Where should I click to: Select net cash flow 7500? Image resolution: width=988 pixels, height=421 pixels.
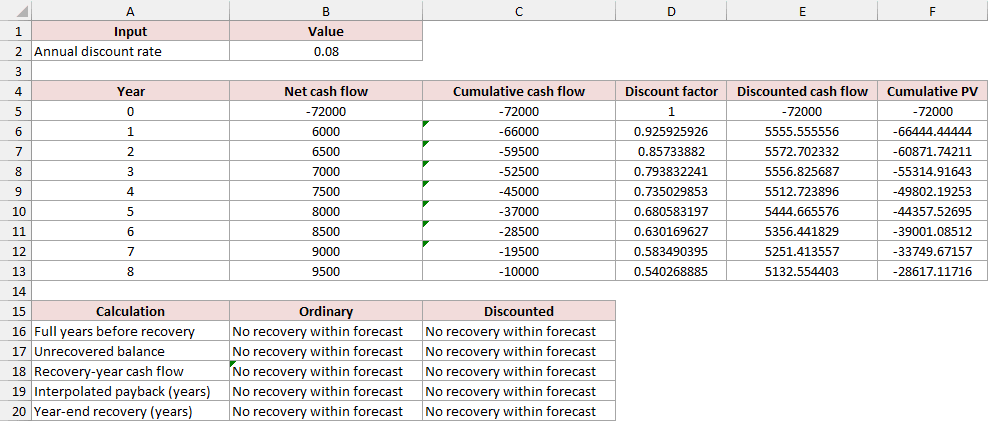[326, 192]
